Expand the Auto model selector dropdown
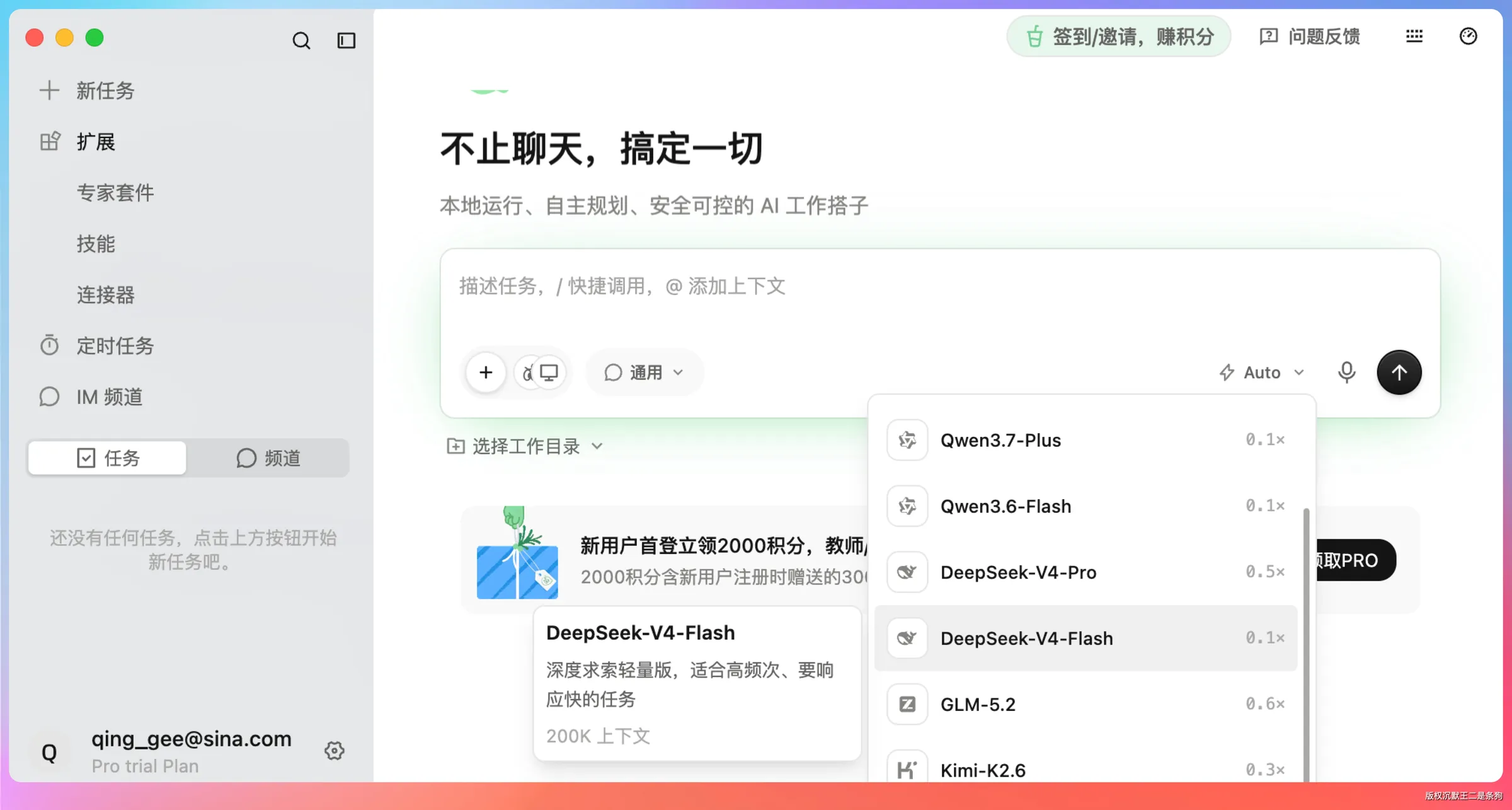Screen dimensions: 1512x810 pyautogui.click(x=1262, y=373)
